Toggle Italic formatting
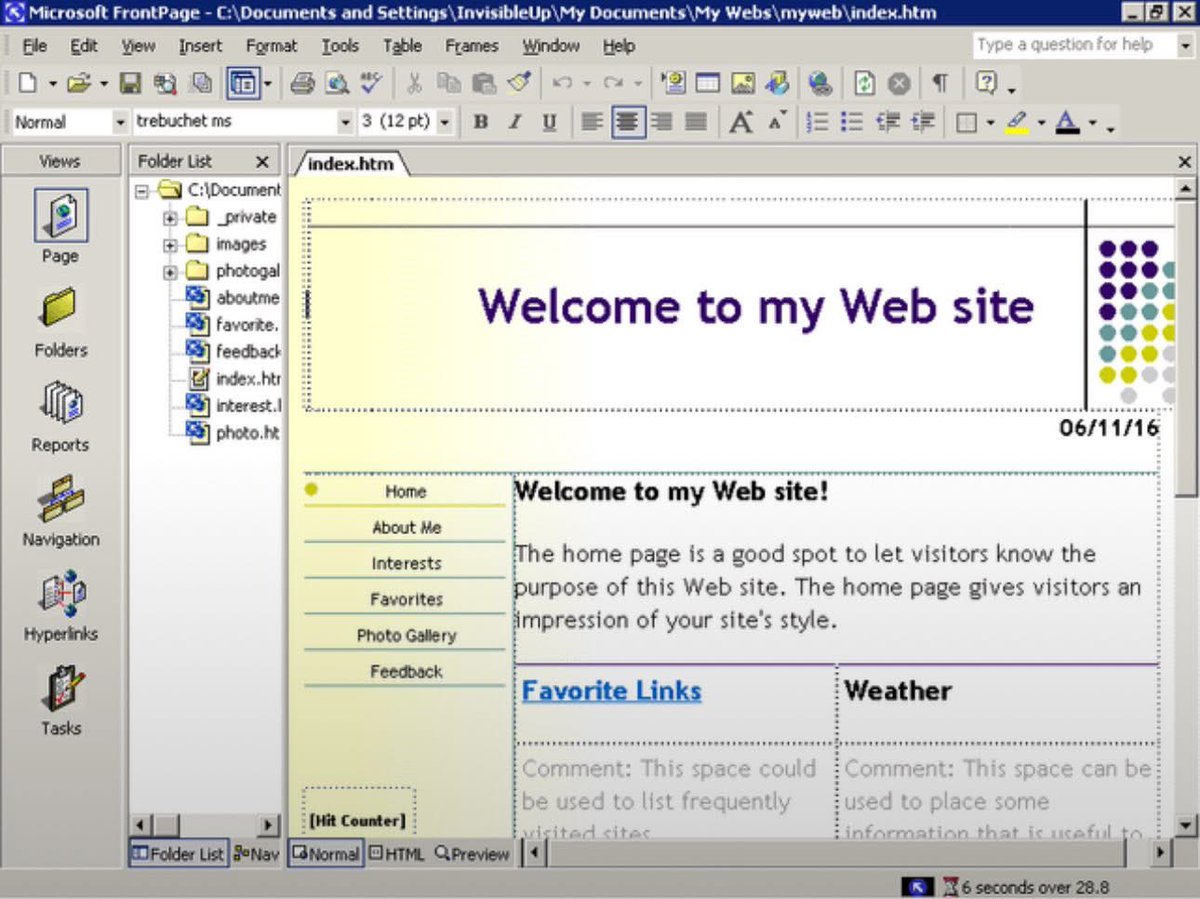1200x899 pixels. click(515, 122)
